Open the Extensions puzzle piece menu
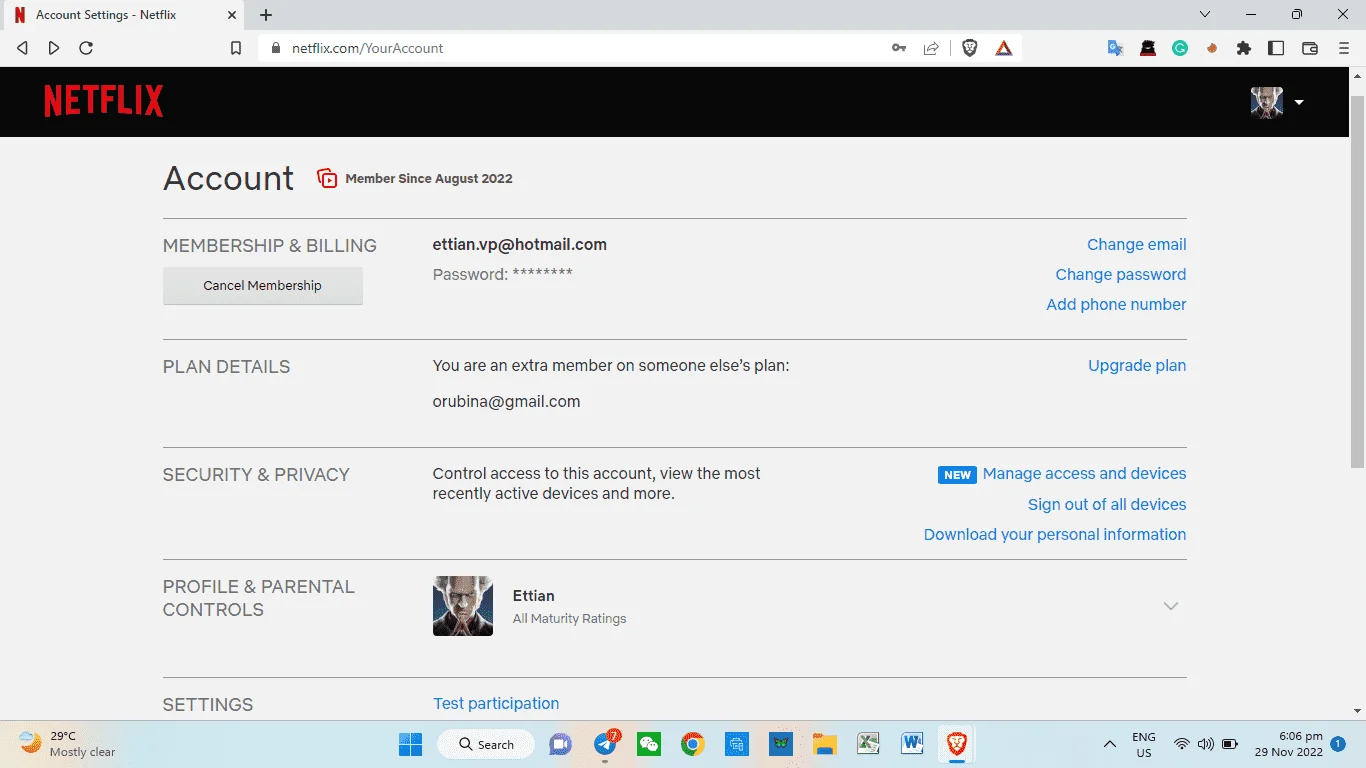 [1244, 48]
